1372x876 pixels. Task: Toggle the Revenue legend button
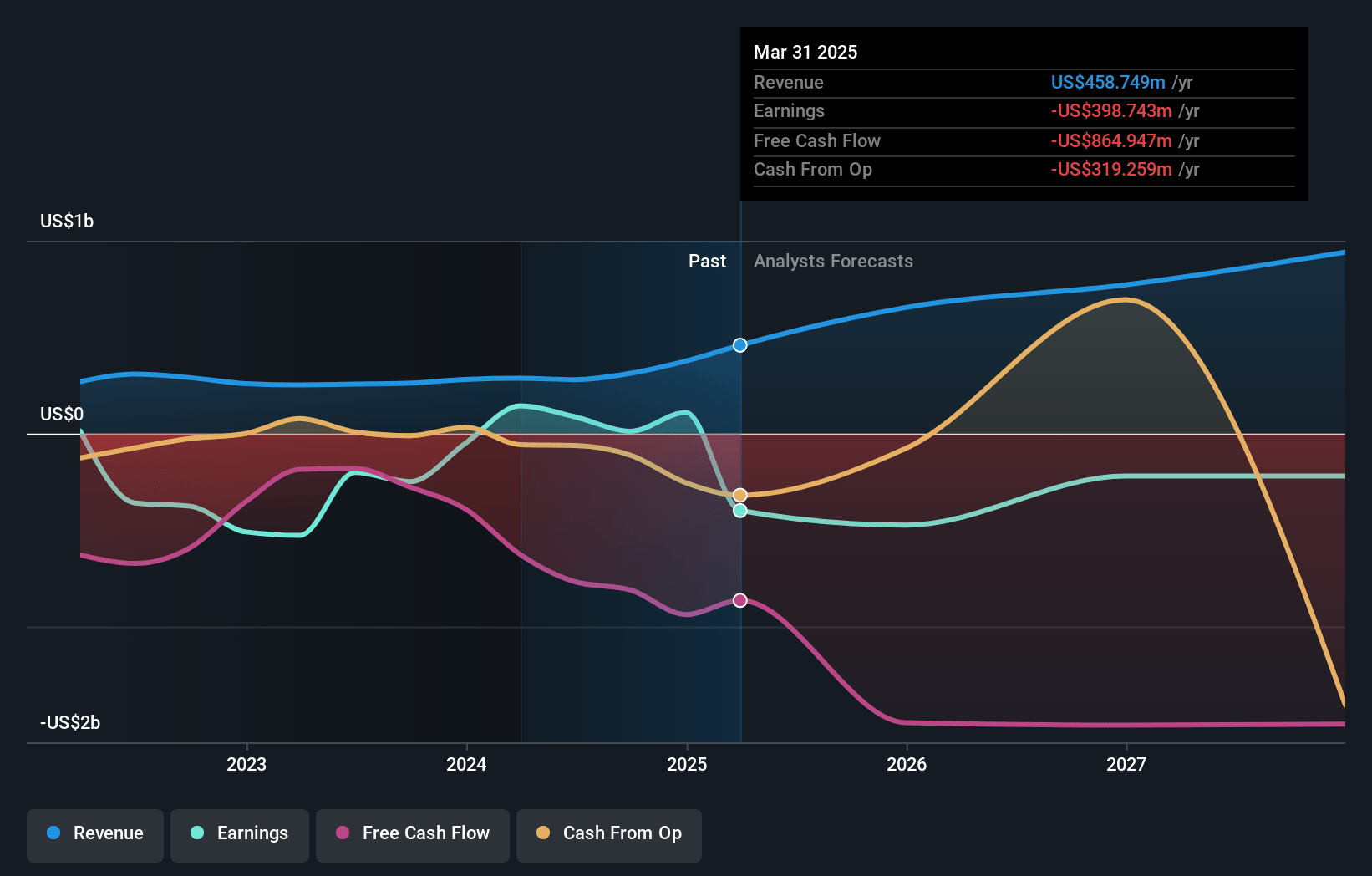(95, 834)
